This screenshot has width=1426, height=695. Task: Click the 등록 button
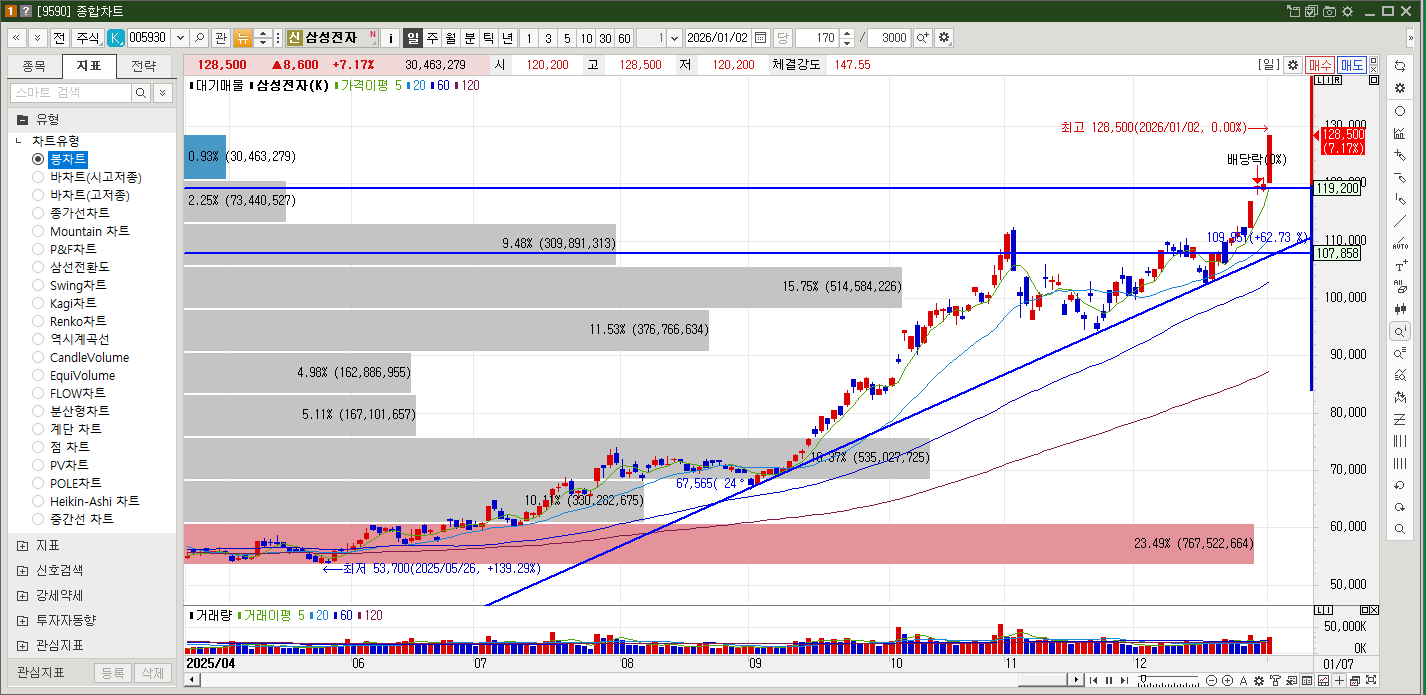[x=113, y=673]
